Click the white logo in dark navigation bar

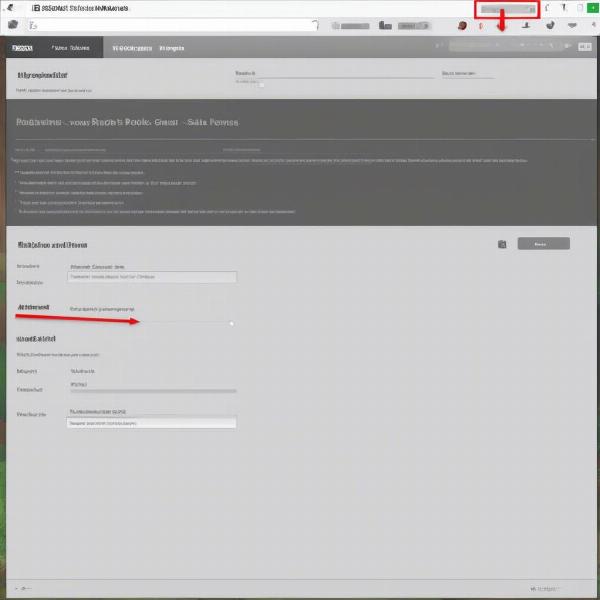tap(22, 48)
